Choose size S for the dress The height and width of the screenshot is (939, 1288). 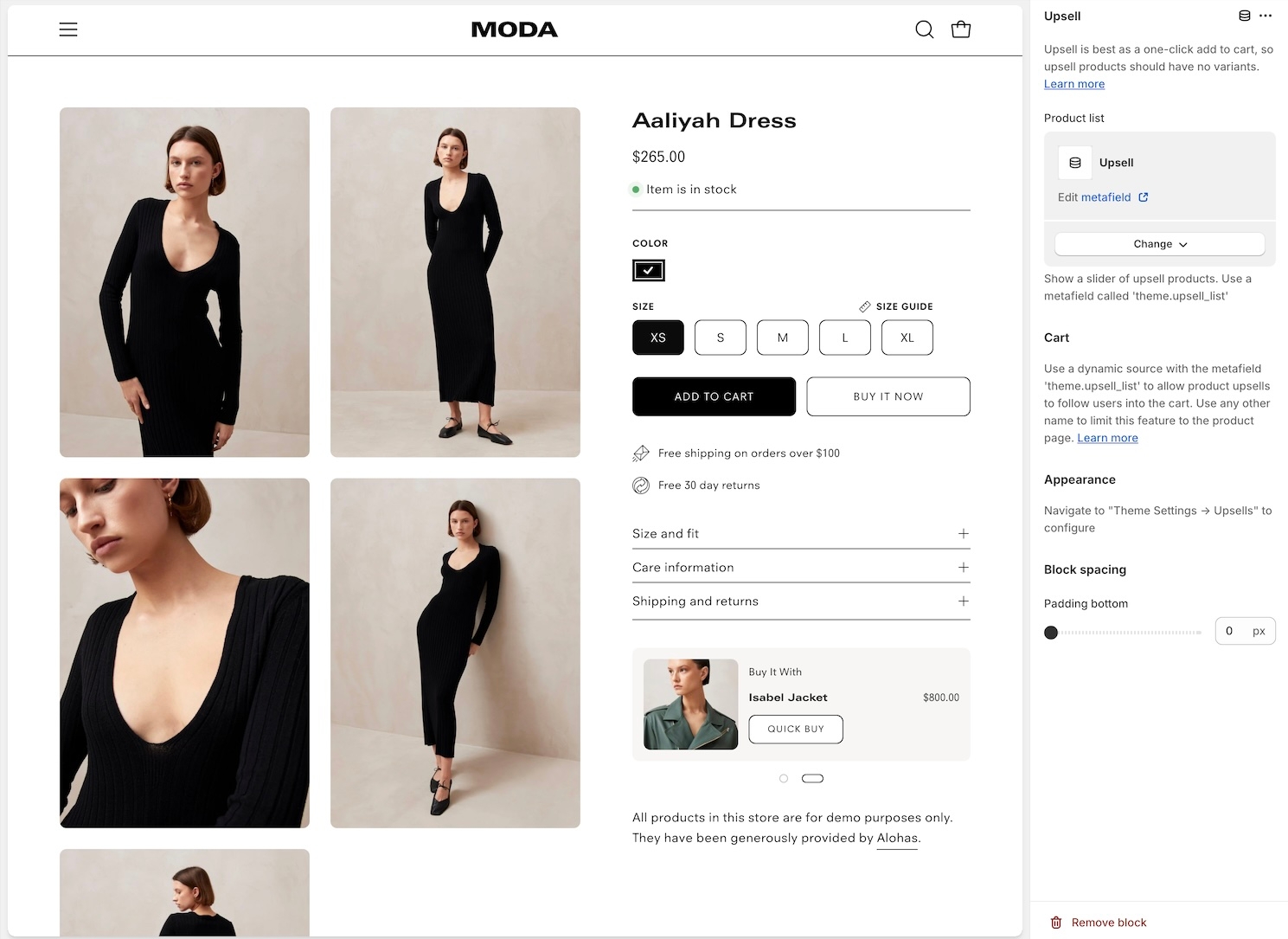click(x=720, y=338)
